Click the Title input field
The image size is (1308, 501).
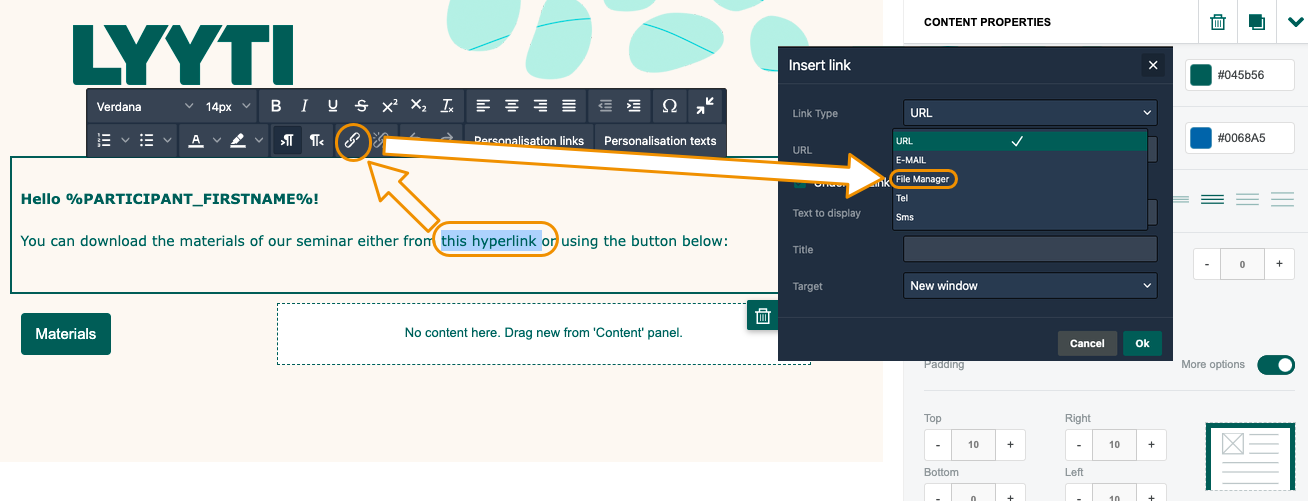pyautogui.click(x=1029, y=249)
